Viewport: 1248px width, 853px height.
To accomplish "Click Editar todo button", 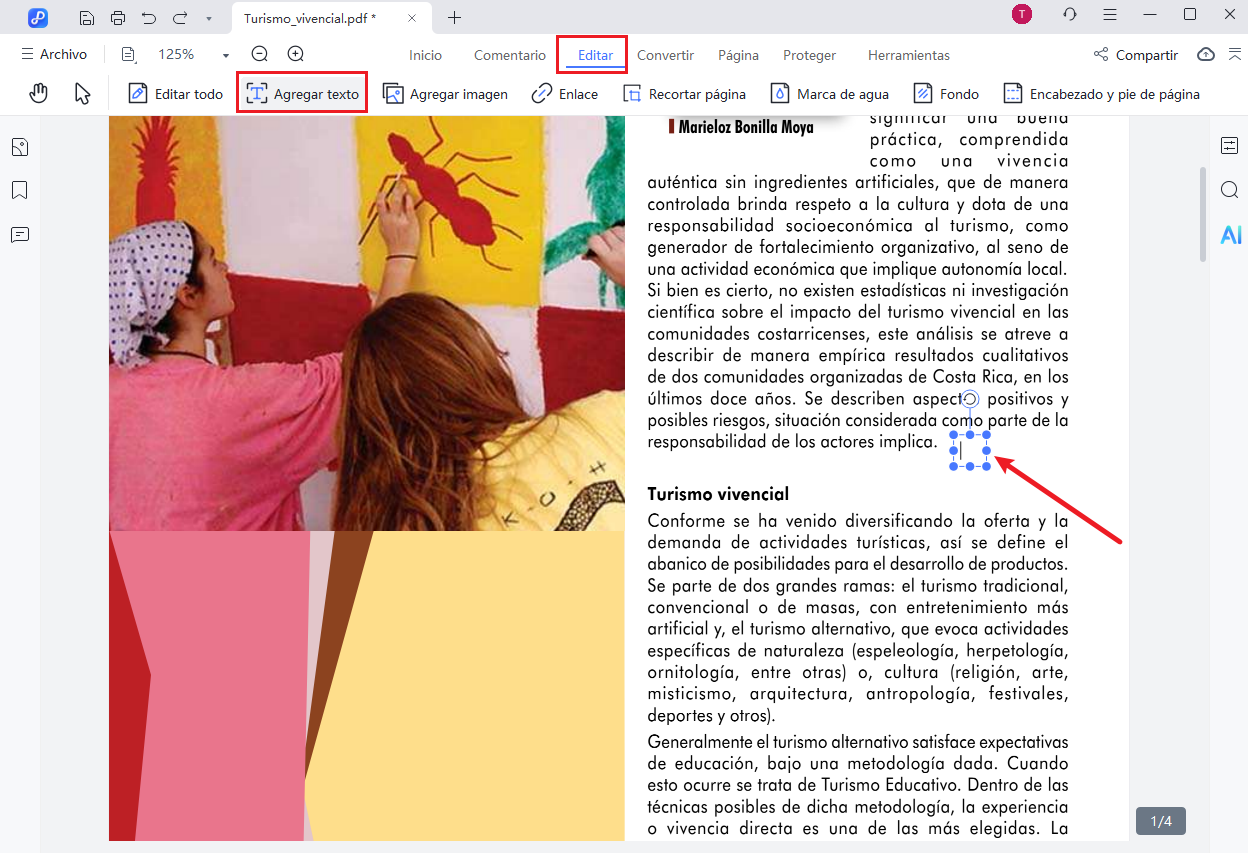I will [x=176, y=94].
